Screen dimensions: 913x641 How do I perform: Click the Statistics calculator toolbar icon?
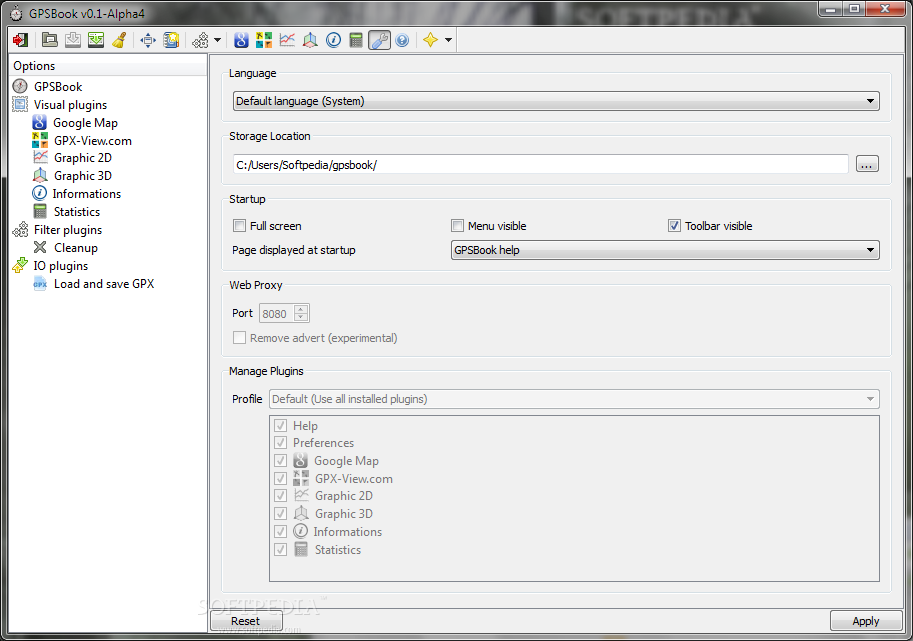[356, 40]
